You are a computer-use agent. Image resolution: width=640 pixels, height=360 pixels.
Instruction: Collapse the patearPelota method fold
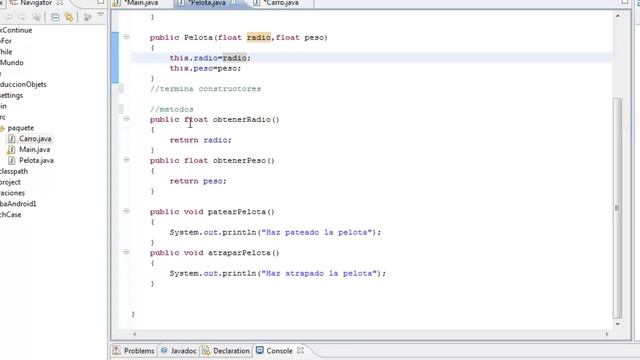(x=127, y=211)
